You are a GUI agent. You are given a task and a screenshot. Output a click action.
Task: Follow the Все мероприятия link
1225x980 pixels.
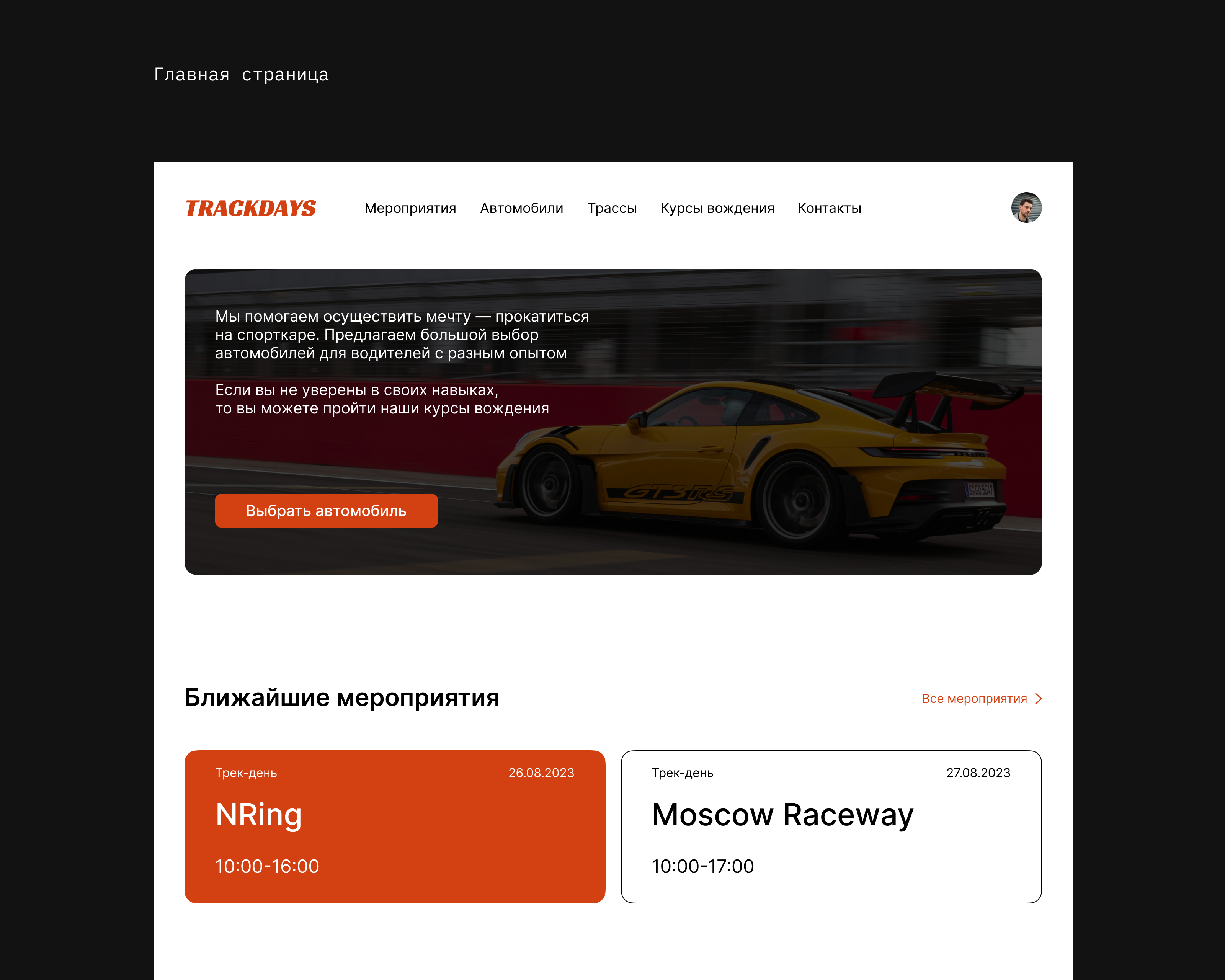pos(974,699)
